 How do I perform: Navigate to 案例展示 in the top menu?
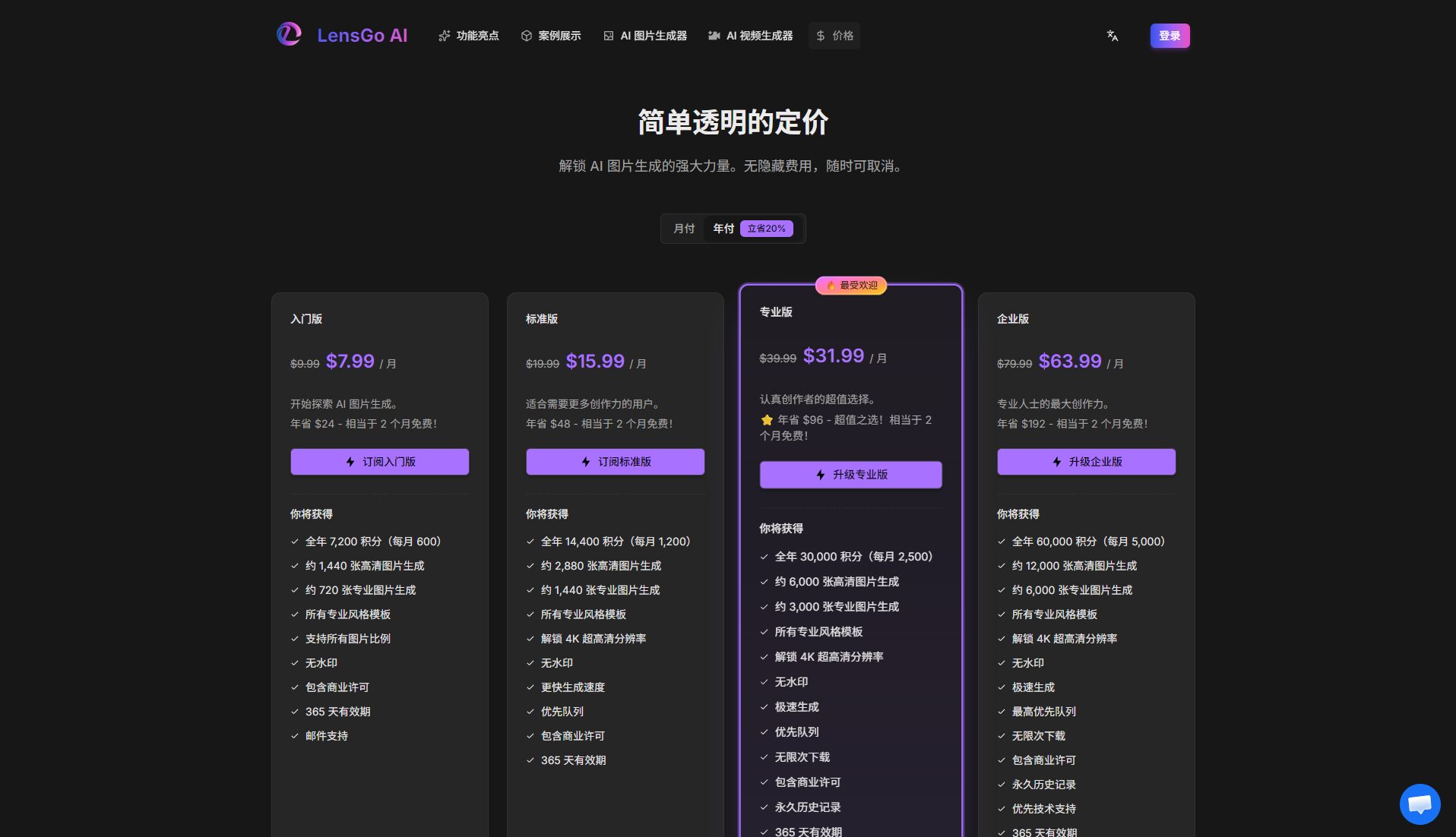559,35
